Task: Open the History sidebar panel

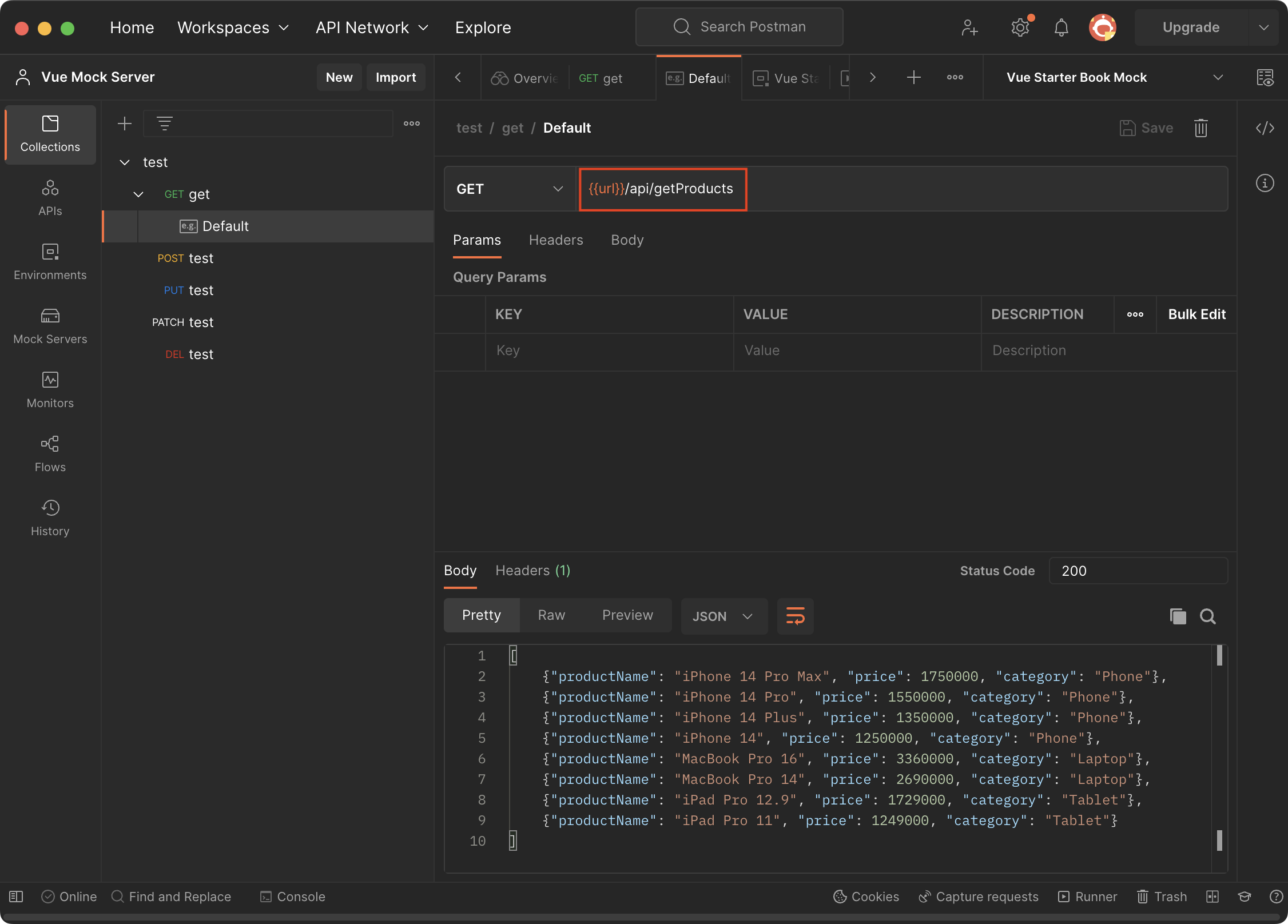Action: [50, 519]
